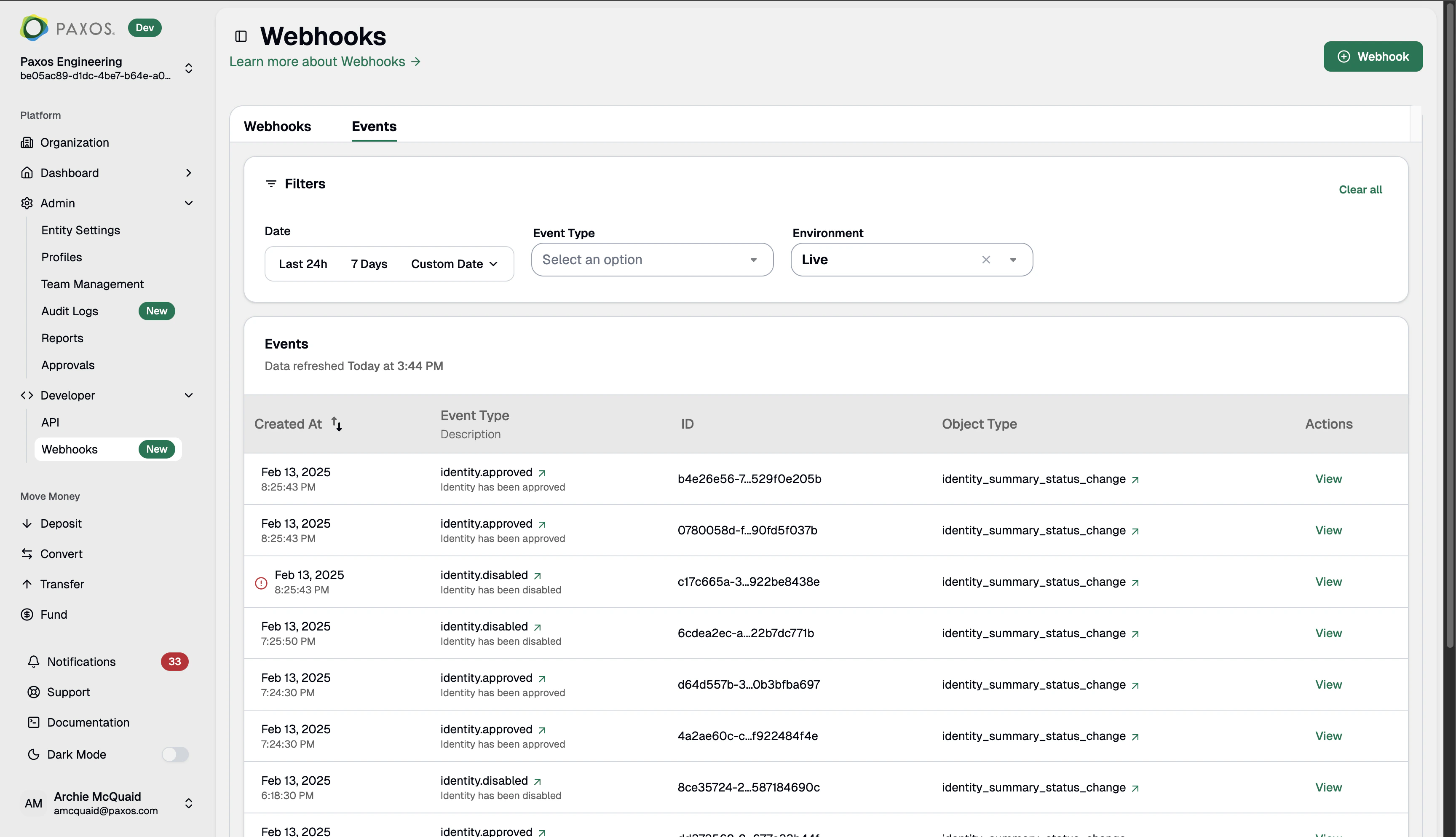Select the Developer code icon

(27, 395)
